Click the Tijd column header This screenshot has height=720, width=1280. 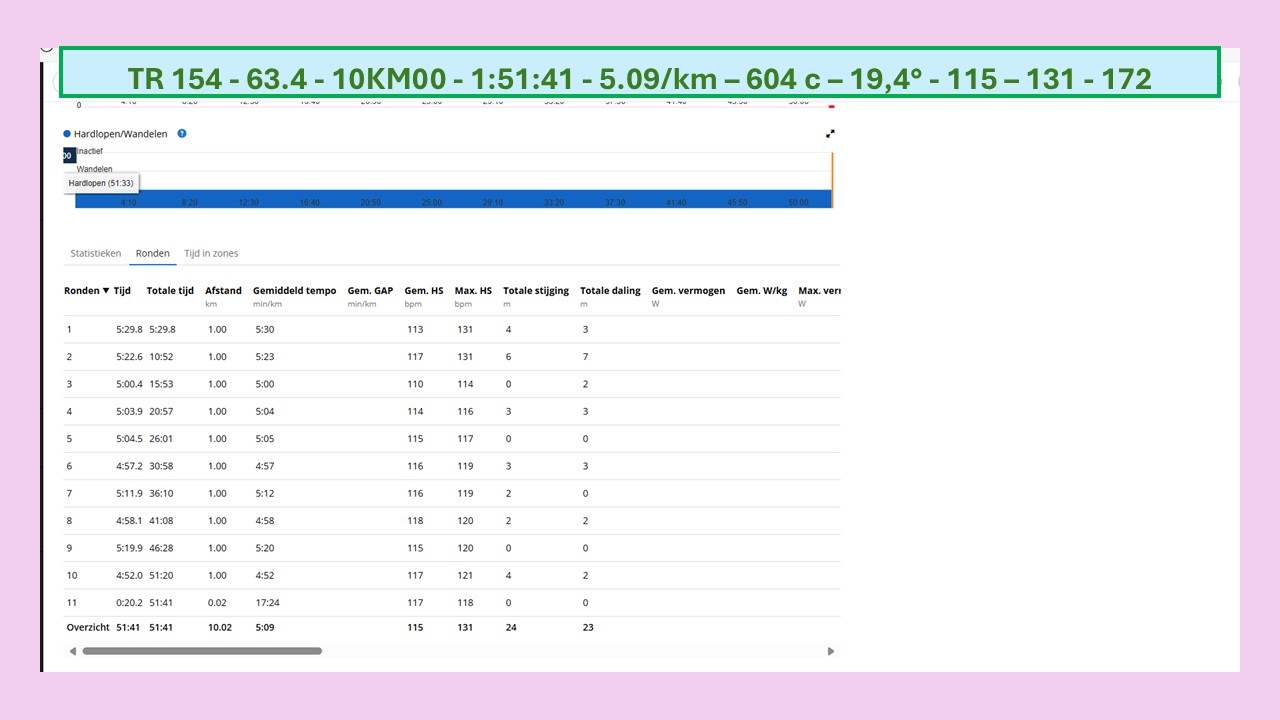coord(122,291)
